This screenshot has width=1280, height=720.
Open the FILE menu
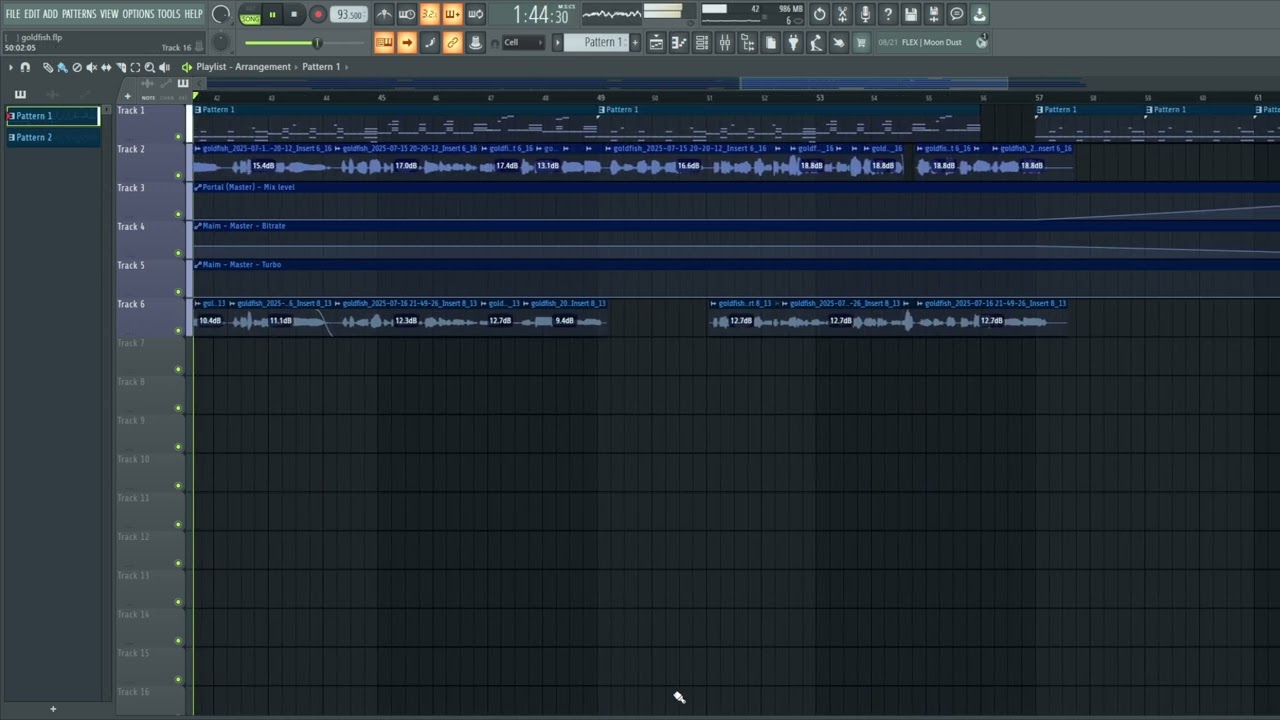click(x=13, y=14)
